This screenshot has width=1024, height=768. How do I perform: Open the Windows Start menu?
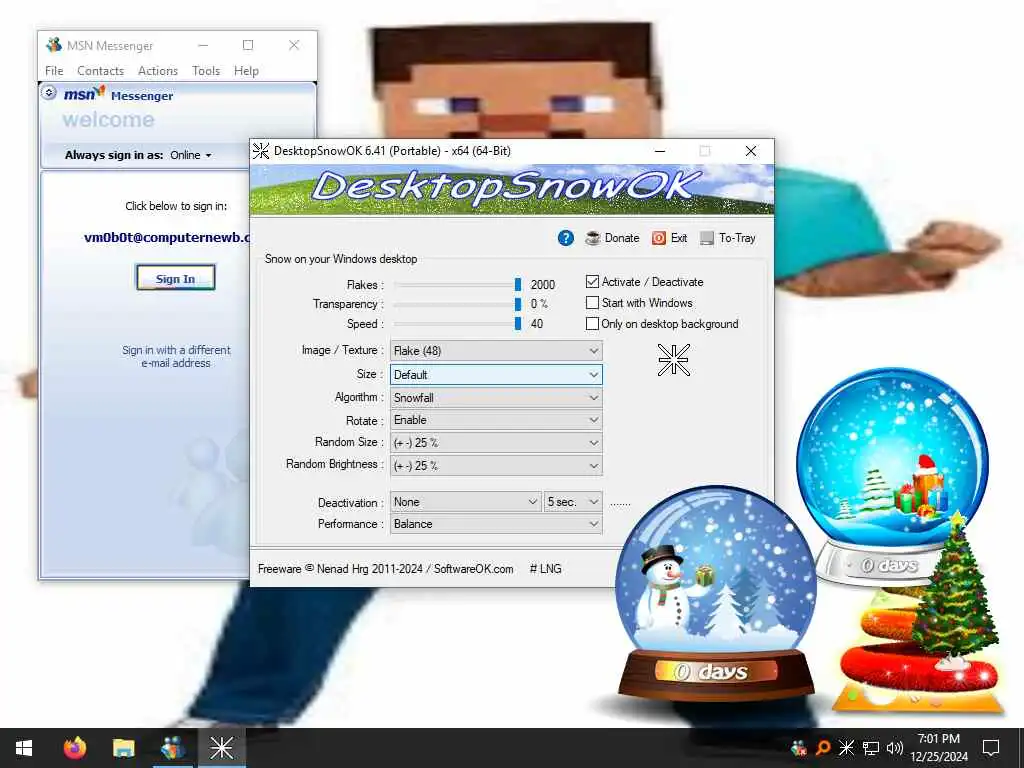pyautogui.click(x=24, y=748)
